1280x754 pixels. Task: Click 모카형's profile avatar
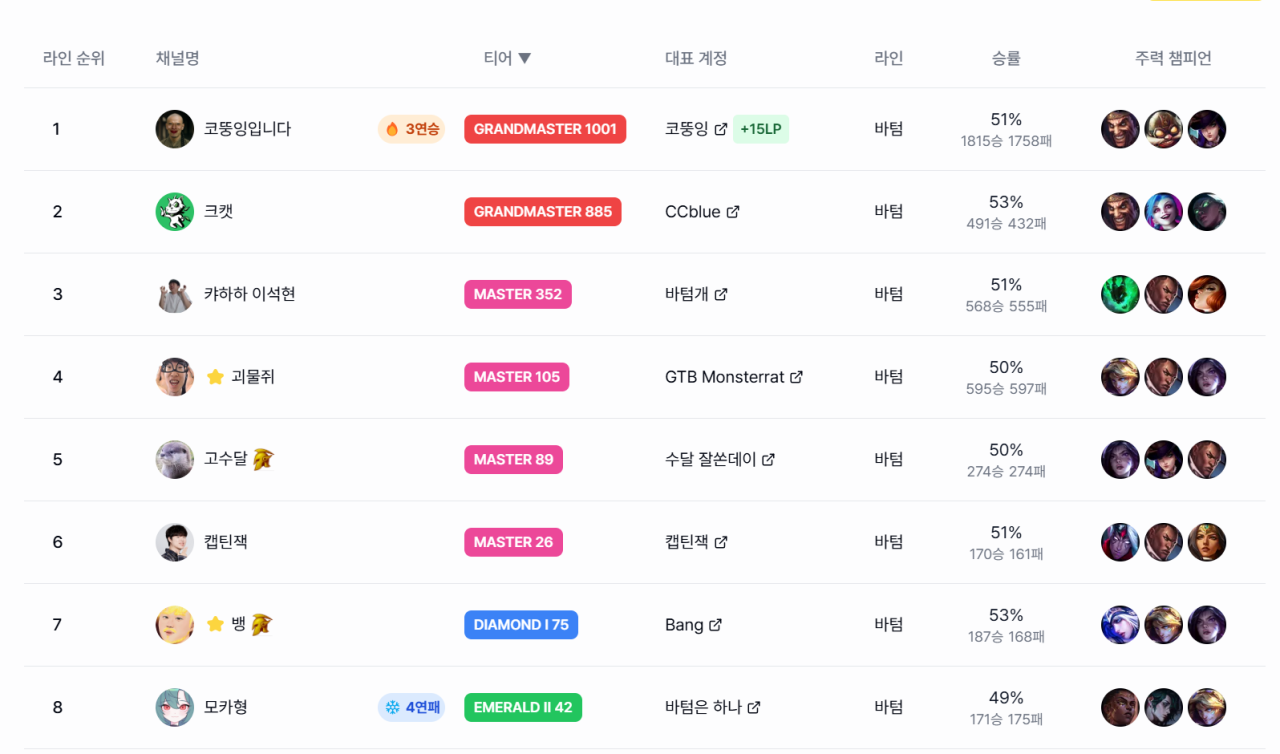tap(175, 707)
